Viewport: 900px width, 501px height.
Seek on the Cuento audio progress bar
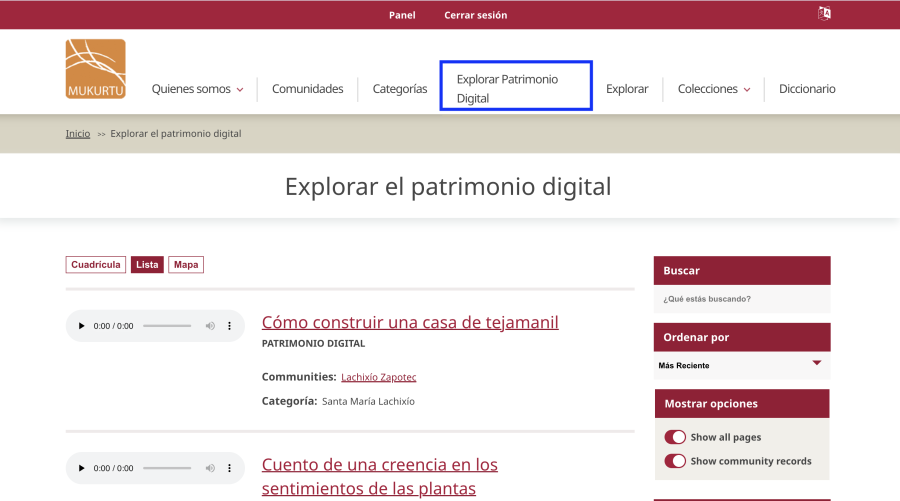(x=167, y=468)
